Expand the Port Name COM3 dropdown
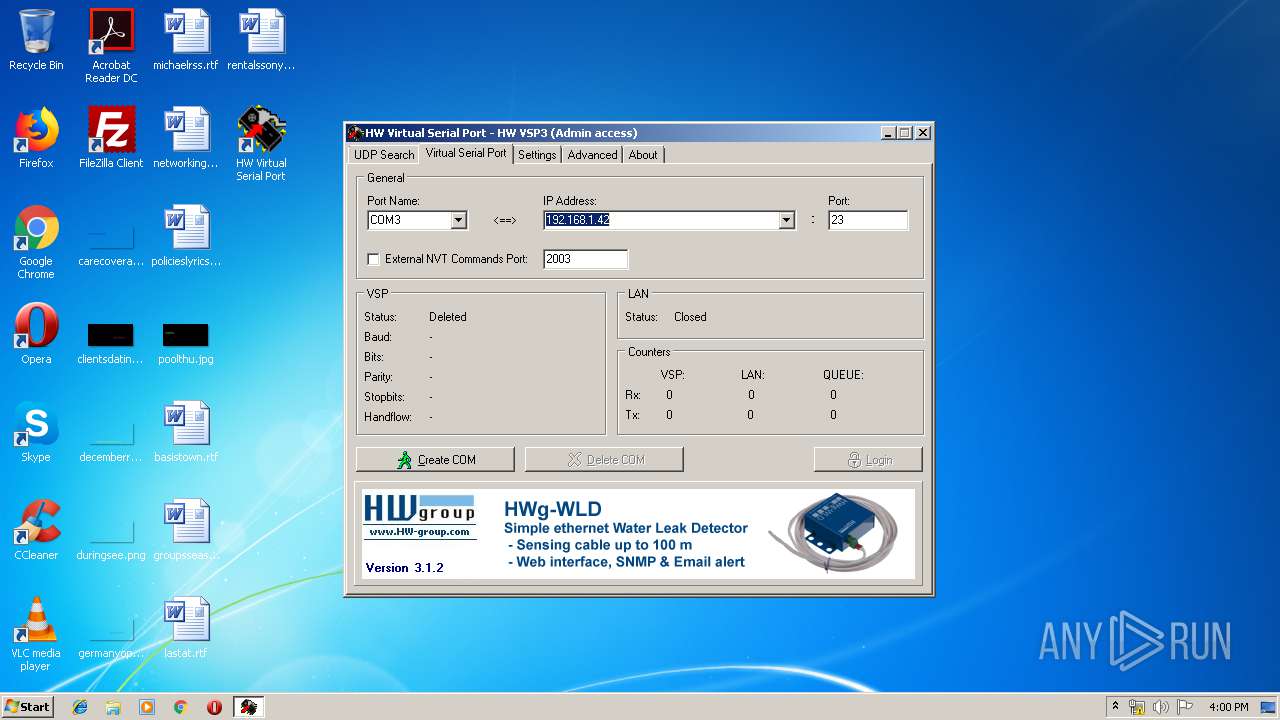 point(459,220)
